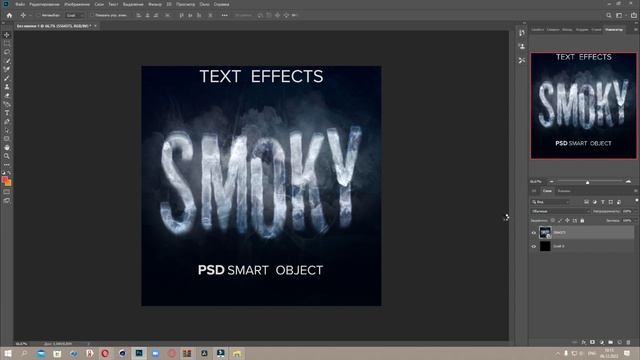Toggle lock all padlock icon
Screen dimensions: 640x360
(582, 220)
